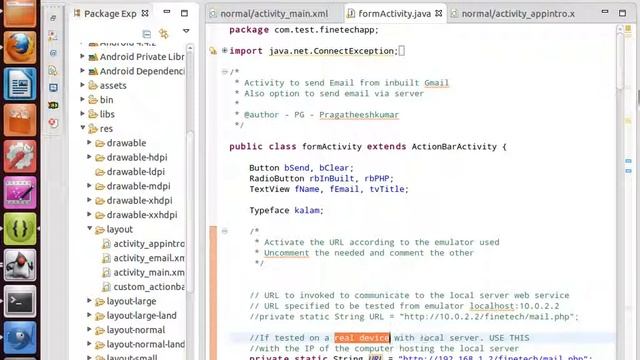Minimize the Package Explorer panel
The height and width of the screenshot is (360, 640).
[167, 12]
